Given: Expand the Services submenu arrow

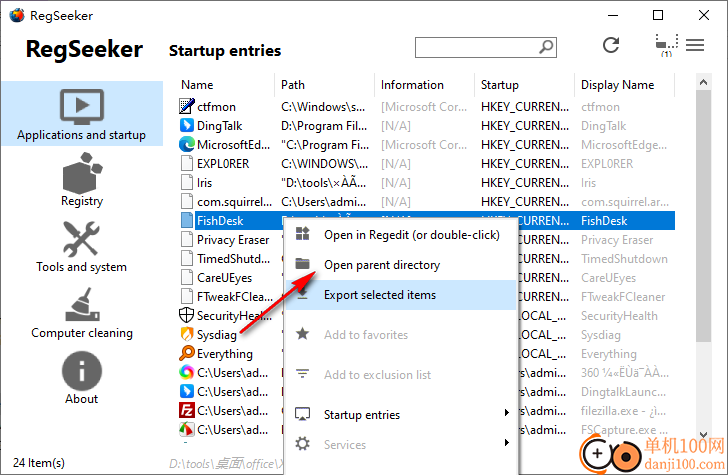Looking at the screenshot, I should 507,442.
